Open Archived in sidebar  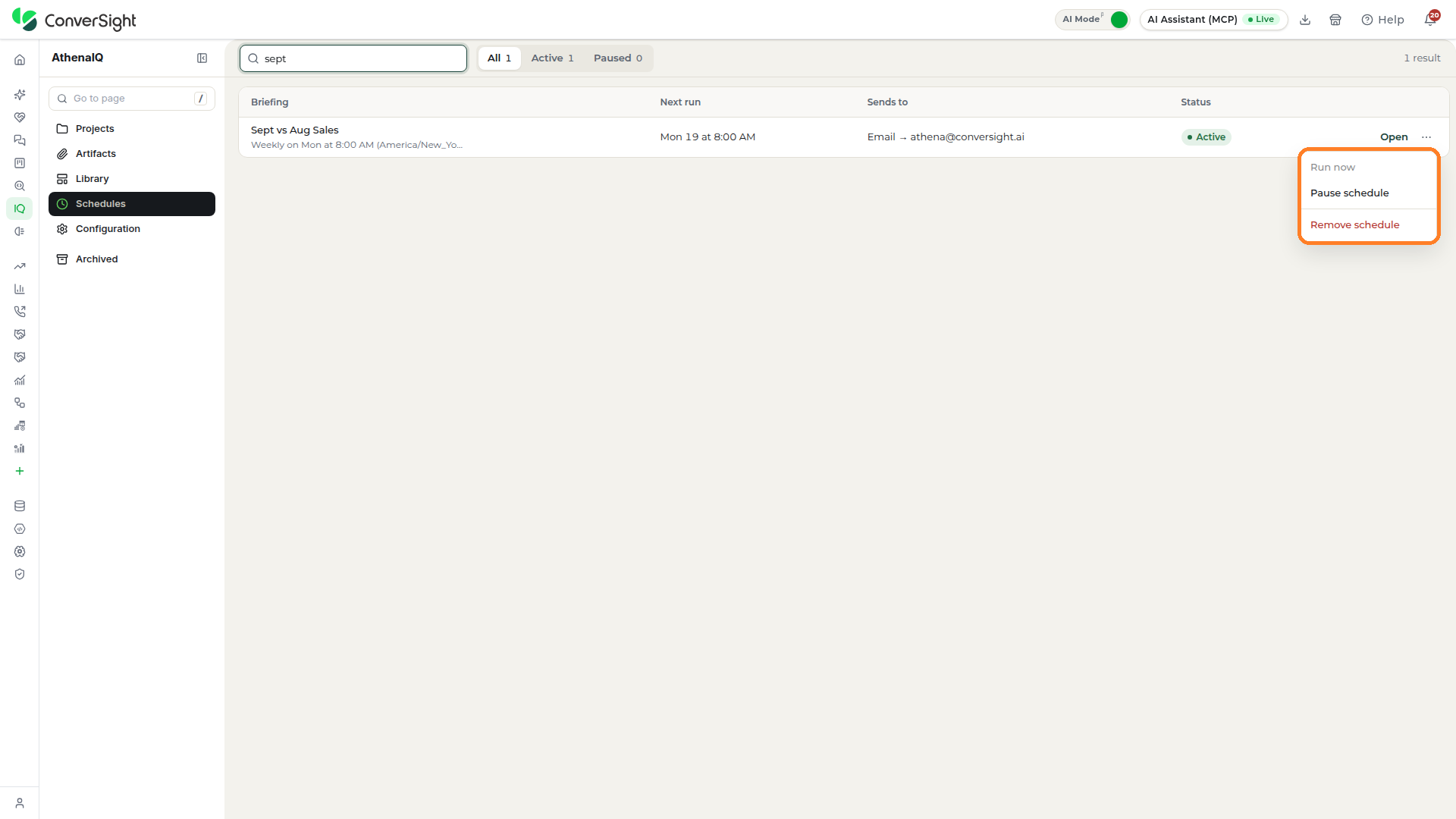tap(132, 259)
